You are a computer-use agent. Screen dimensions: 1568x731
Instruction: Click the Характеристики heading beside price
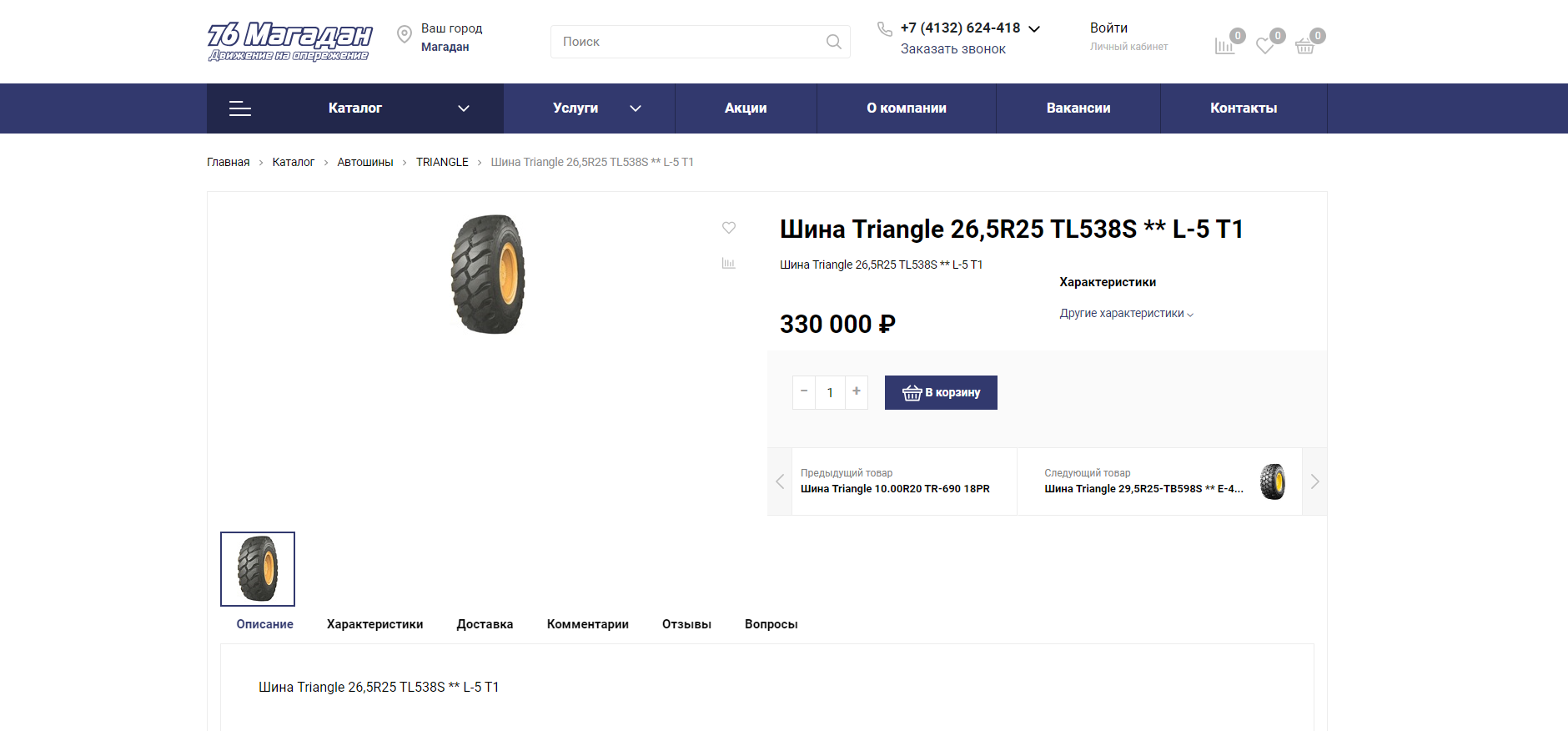tap(1108, 282)
